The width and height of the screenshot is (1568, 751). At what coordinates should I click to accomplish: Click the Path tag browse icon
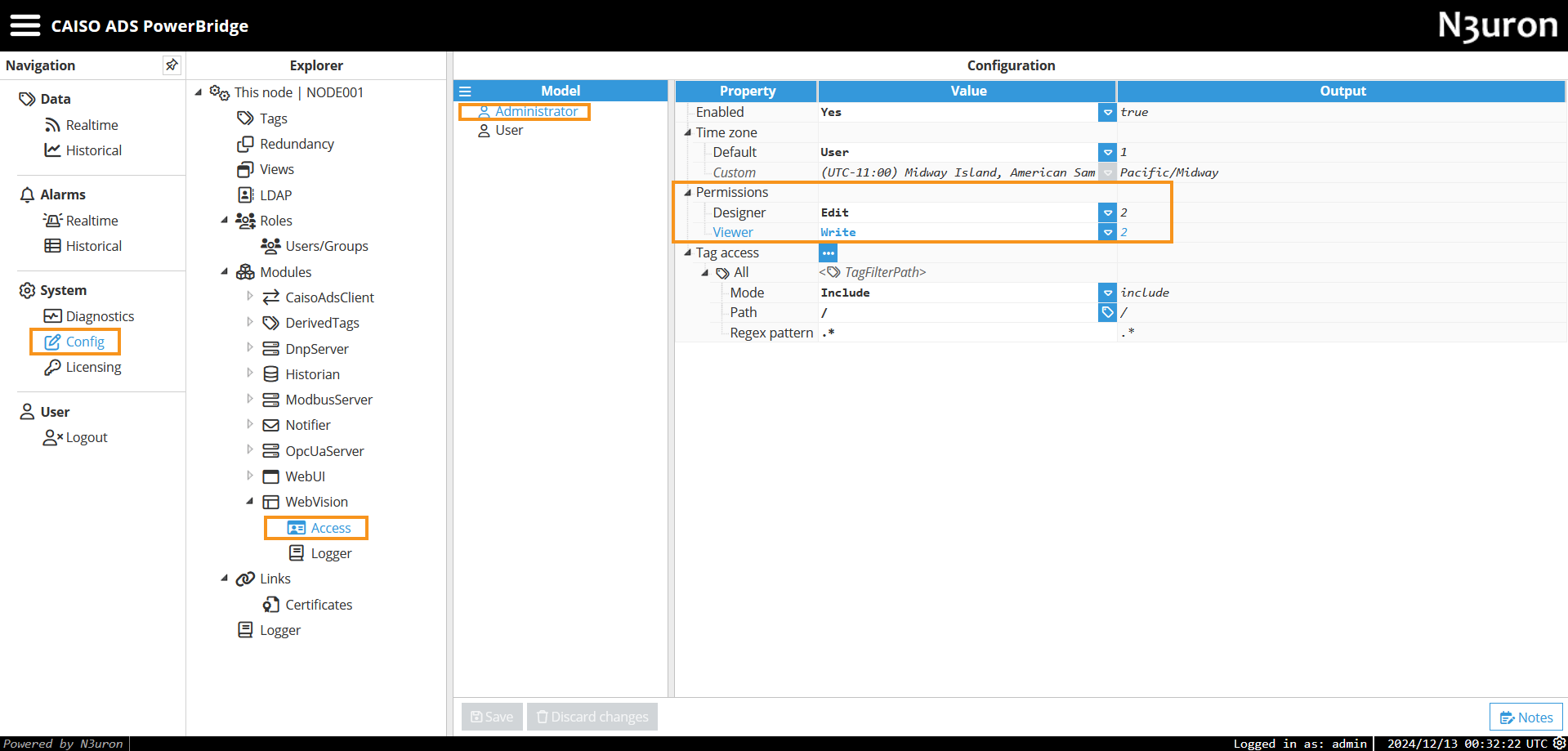[1107, 312]
